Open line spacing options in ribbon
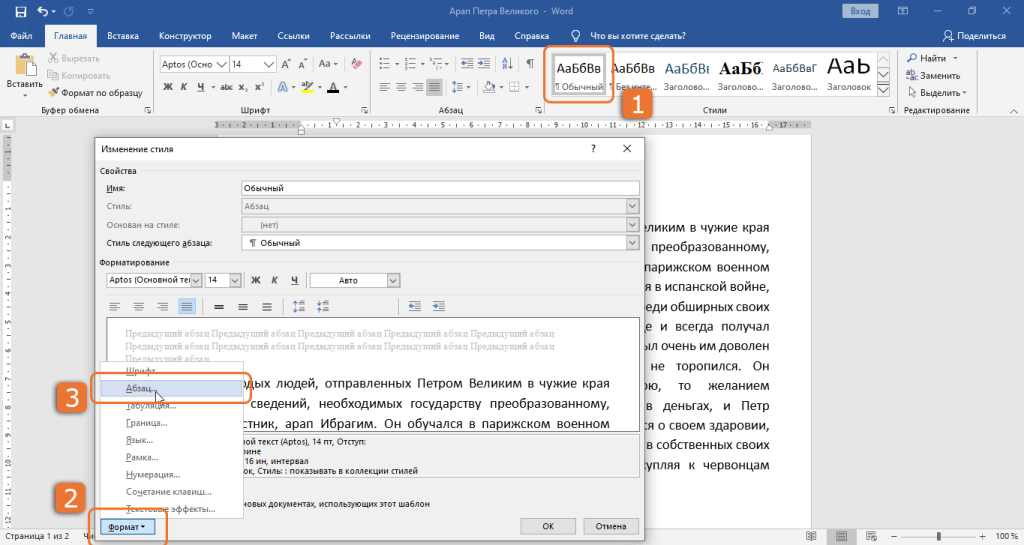This screenshot has width=1024, height=545. tap(460, 87)
